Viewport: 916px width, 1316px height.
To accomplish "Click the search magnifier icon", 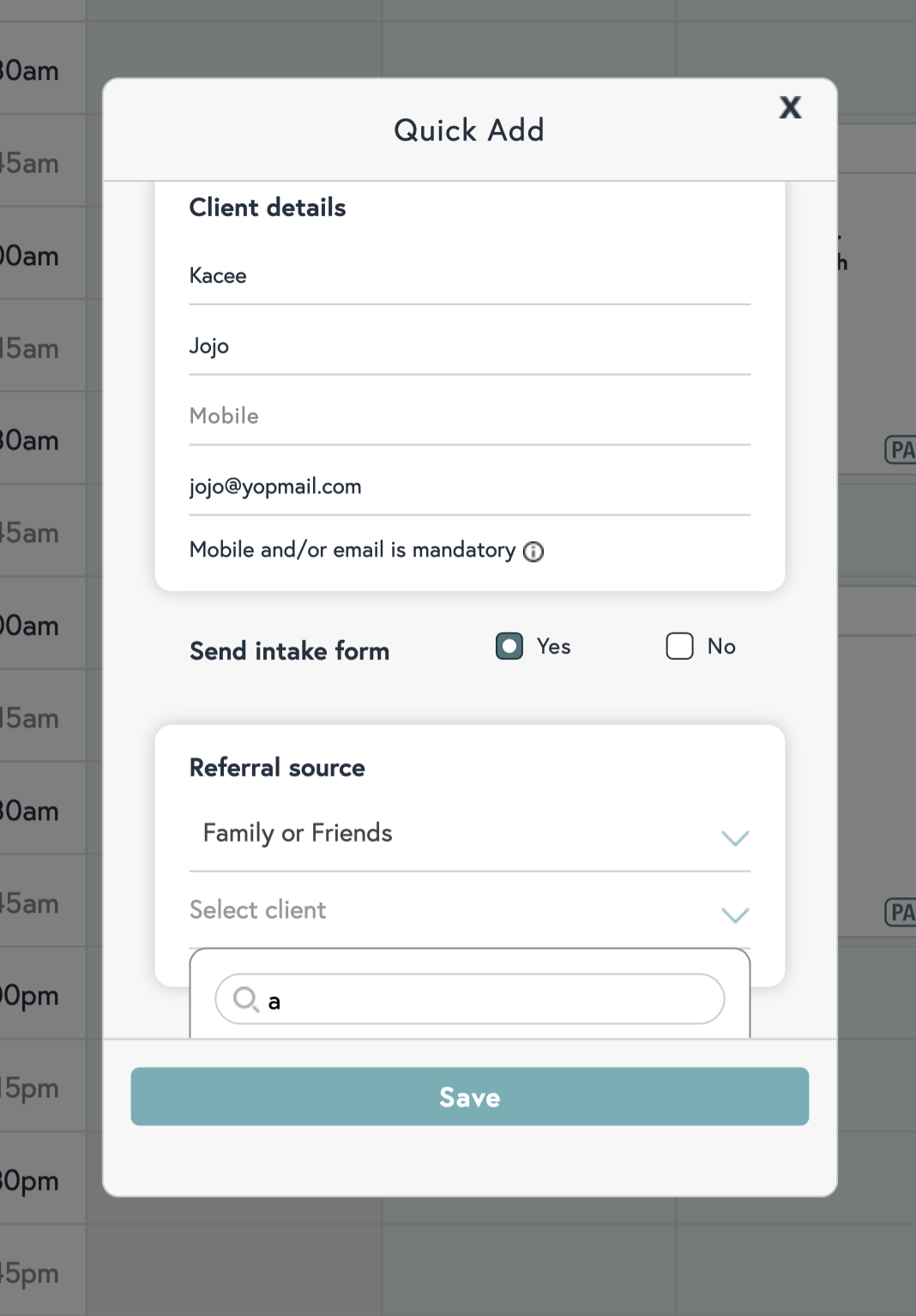I will tap(246, 999).
